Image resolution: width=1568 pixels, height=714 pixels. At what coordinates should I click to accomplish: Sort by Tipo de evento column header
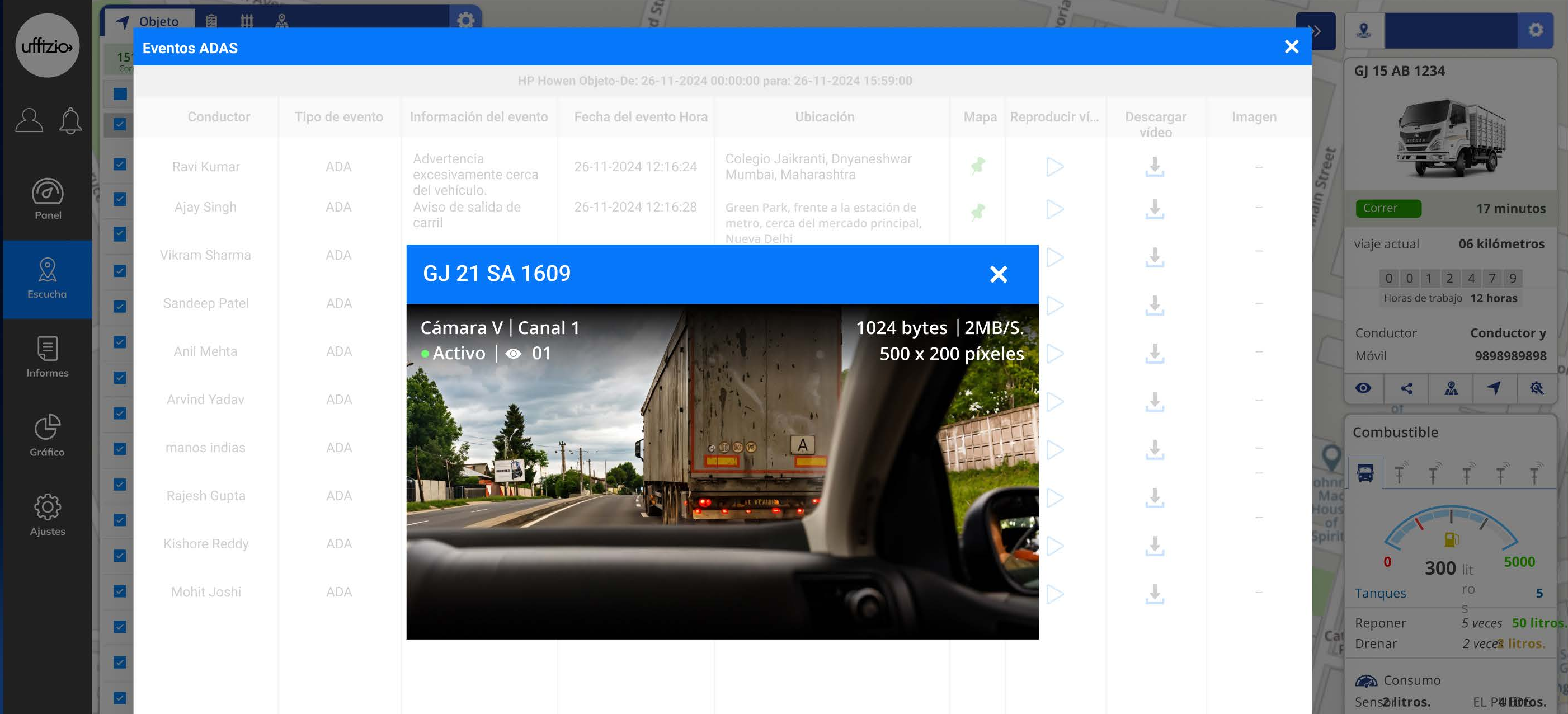point(339,117)
